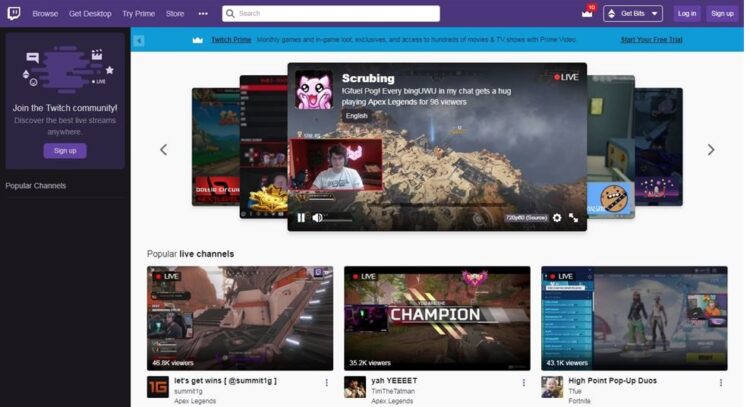
Task: Expand the Get Bits dropdown
Action: click(633, 13)
